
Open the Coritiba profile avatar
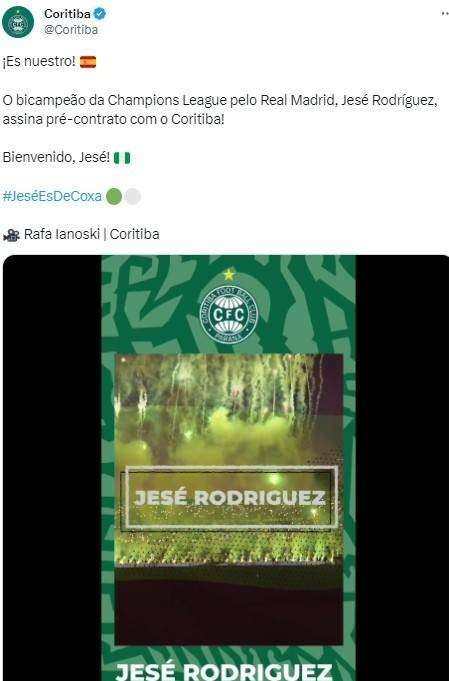click(x=18, y=22)
